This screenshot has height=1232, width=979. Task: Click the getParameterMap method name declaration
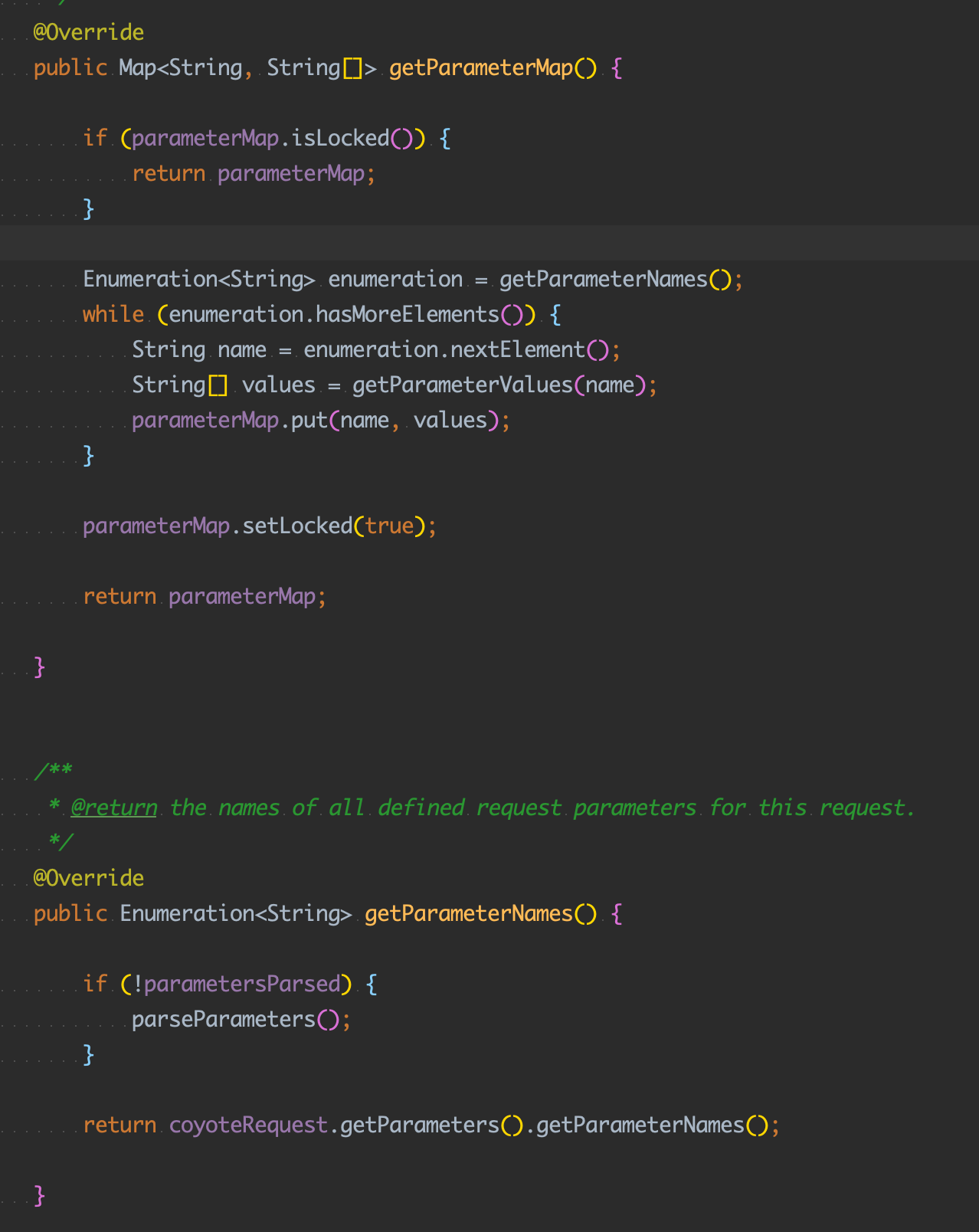click(x=481, y=67)
